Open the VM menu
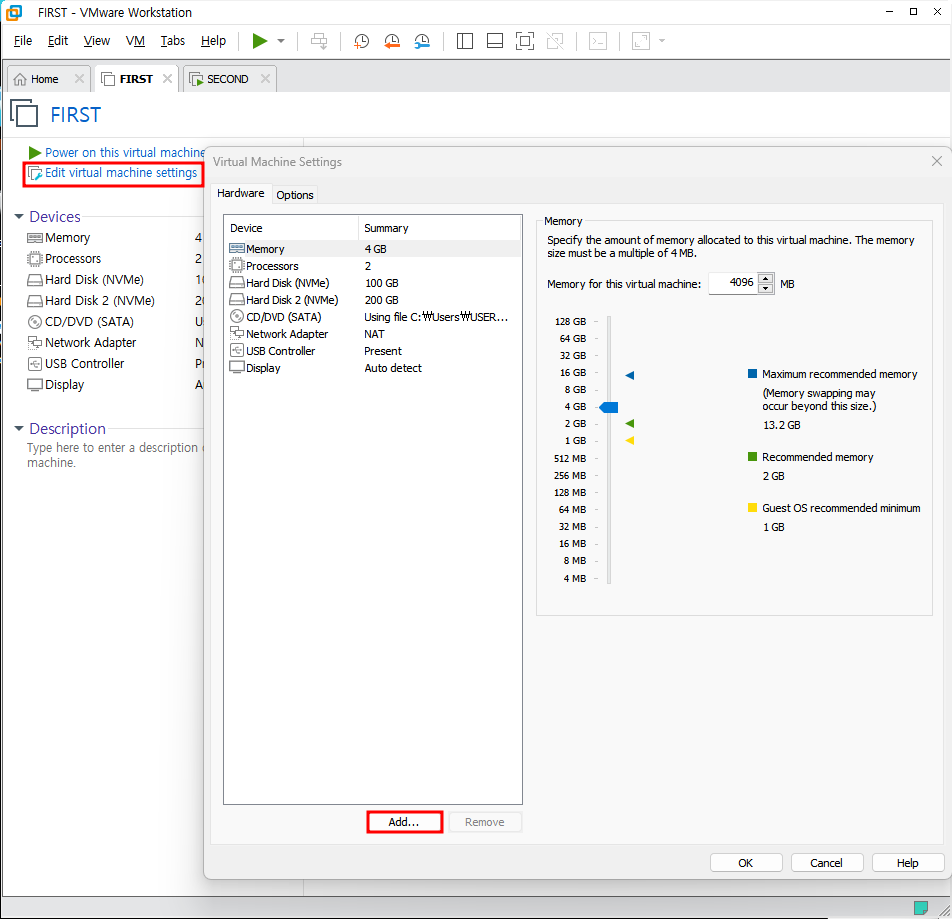This screenshot has height=919, width=952. (135, 41)
